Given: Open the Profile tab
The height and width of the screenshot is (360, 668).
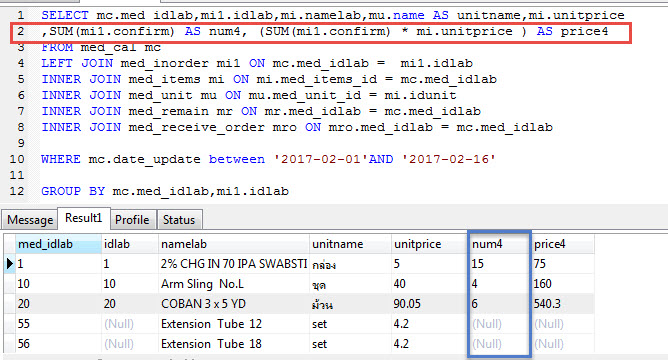Looking at the screenshot, I should [x=132, y=220].
